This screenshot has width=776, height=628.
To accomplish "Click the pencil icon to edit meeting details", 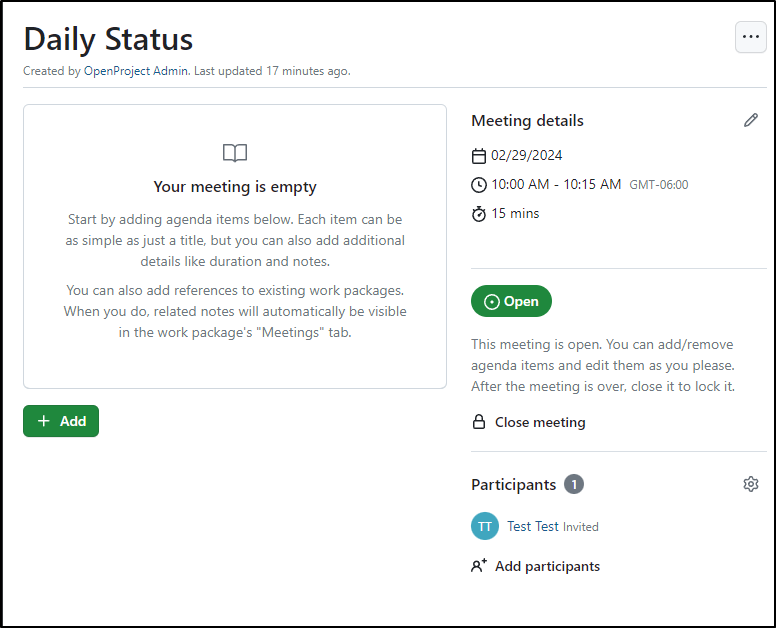I will coord(750,120).
